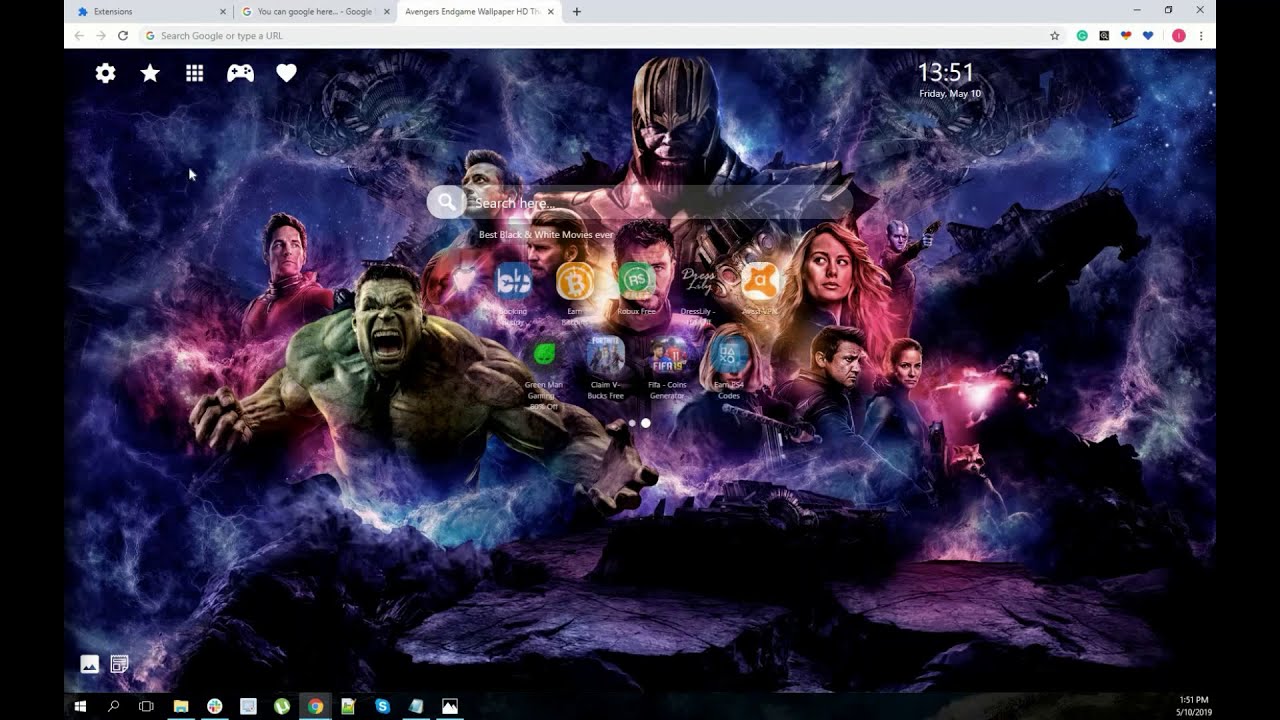The image size is (1280, 720).
Task: Select the second shortcuts page dot
Action: coord(646,423)
